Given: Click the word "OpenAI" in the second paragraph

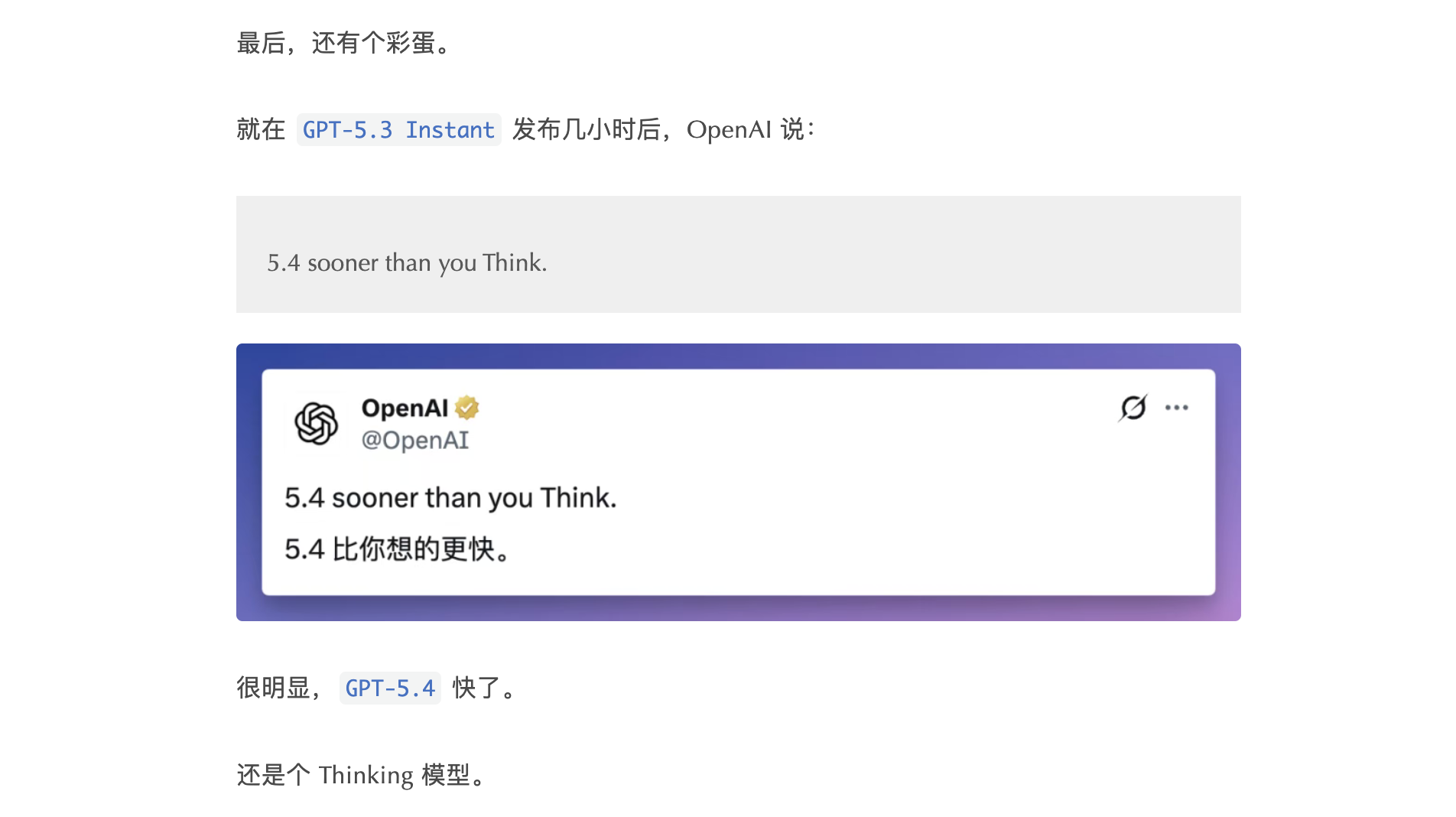Looking at the screenshot, I should [729, 130].
